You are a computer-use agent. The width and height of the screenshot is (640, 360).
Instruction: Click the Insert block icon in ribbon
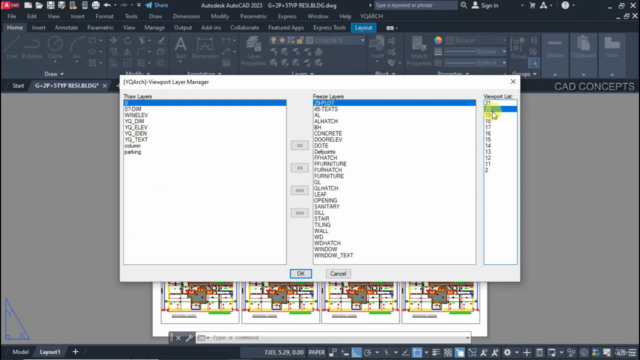(377, 48)
